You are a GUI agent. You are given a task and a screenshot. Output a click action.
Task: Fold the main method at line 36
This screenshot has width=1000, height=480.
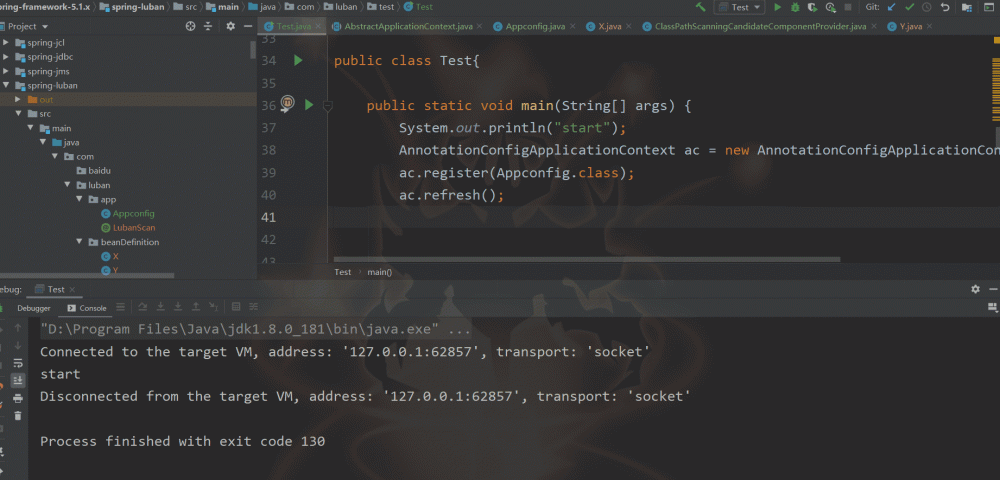point(328,106)
